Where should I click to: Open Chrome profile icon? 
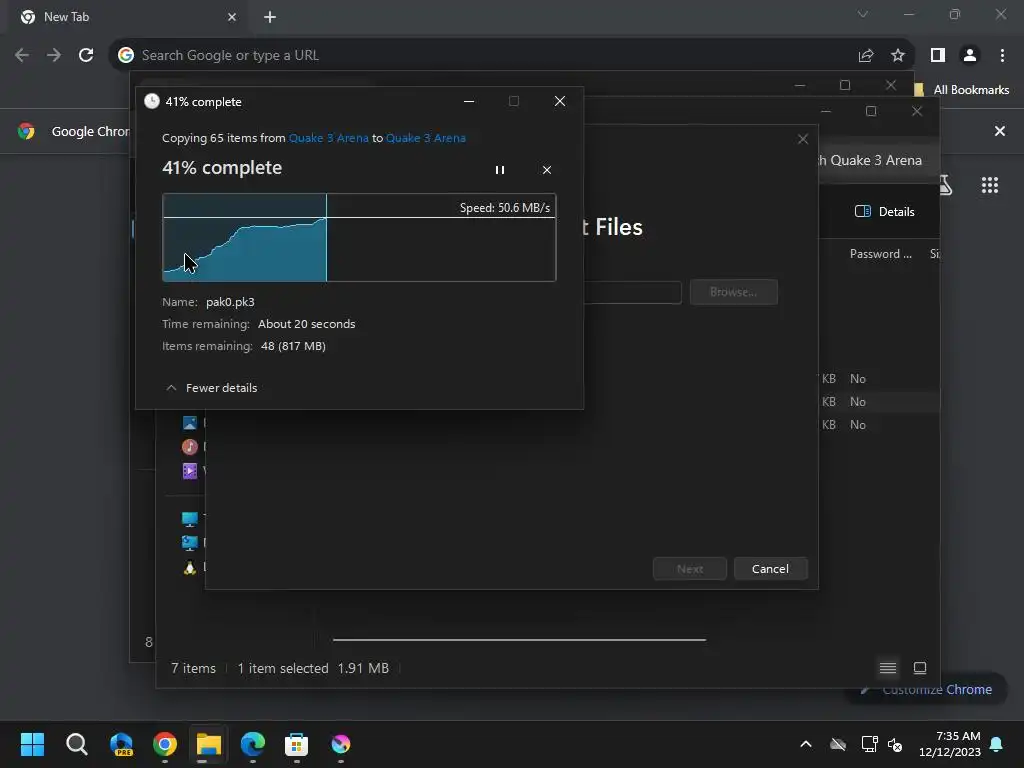point(970,56)
